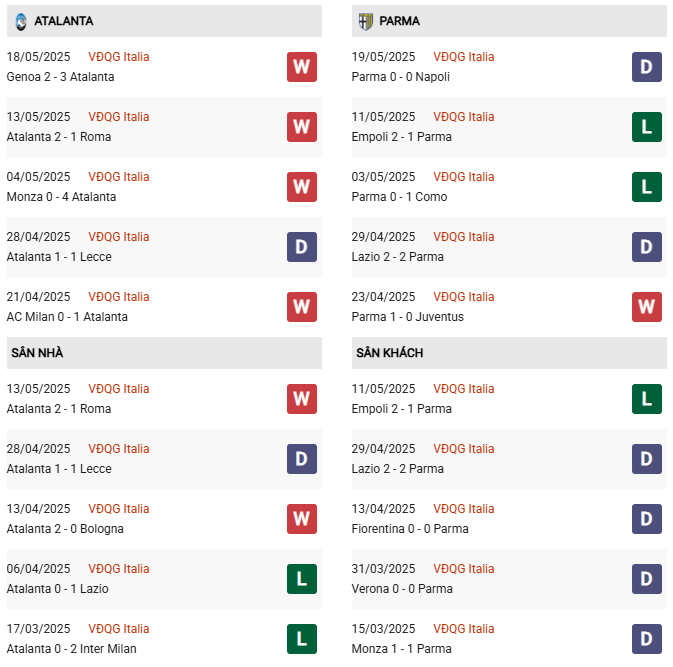Click L badge for Atalanta 0-1 Lazio

[x=301, y=579]
